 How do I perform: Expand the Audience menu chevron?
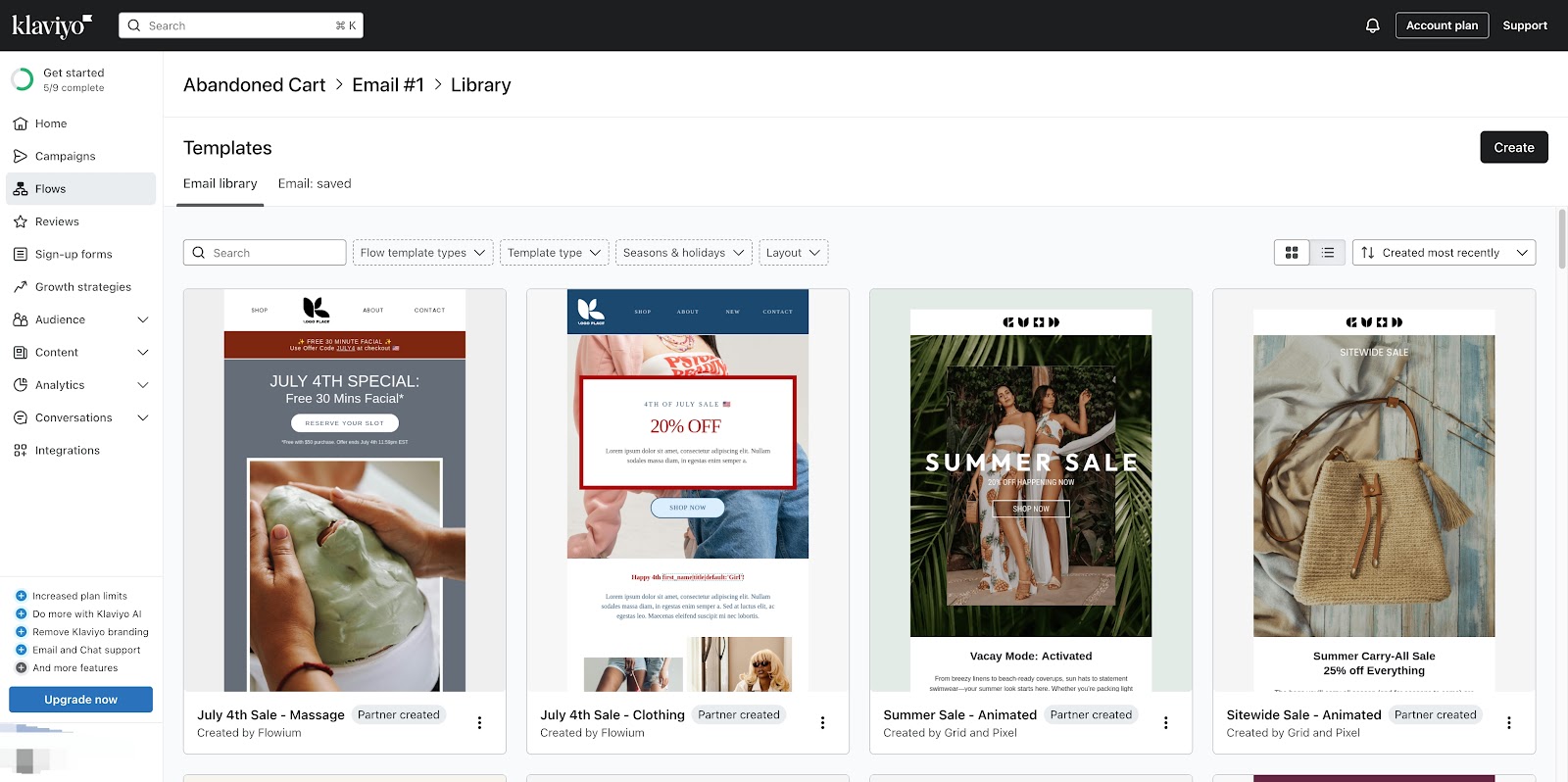click(143, 319)
